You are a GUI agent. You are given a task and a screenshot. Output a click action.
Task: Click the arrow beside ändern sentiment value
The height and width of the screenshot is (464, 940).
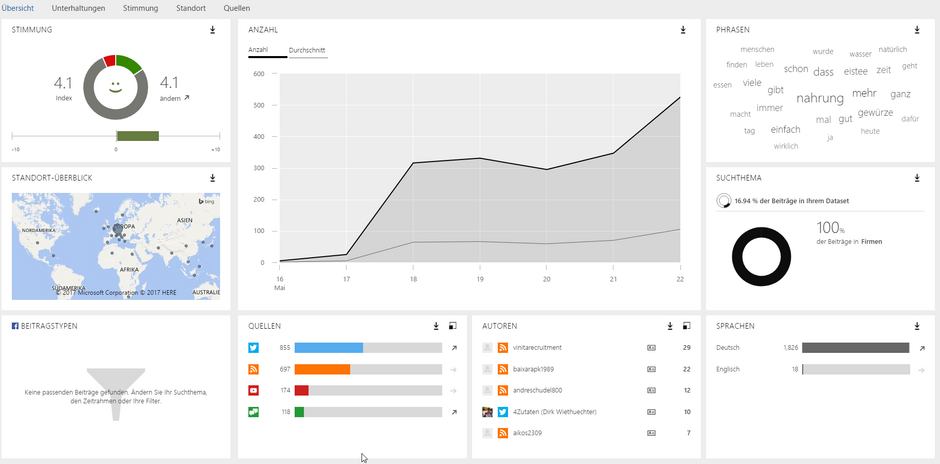(x=186, y=98)
